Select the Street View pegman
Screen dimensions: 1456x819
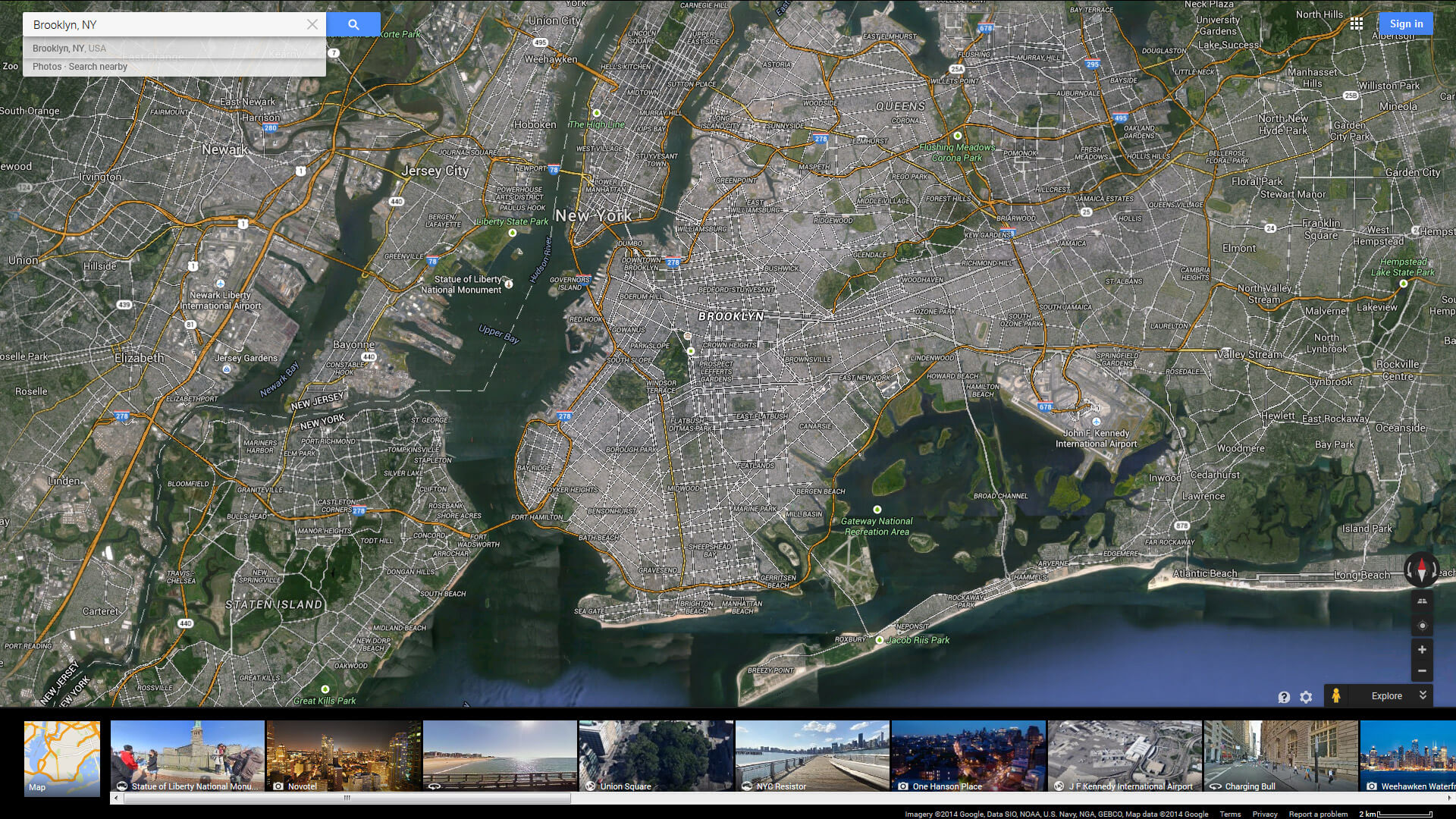click(x=1336, y=695)
